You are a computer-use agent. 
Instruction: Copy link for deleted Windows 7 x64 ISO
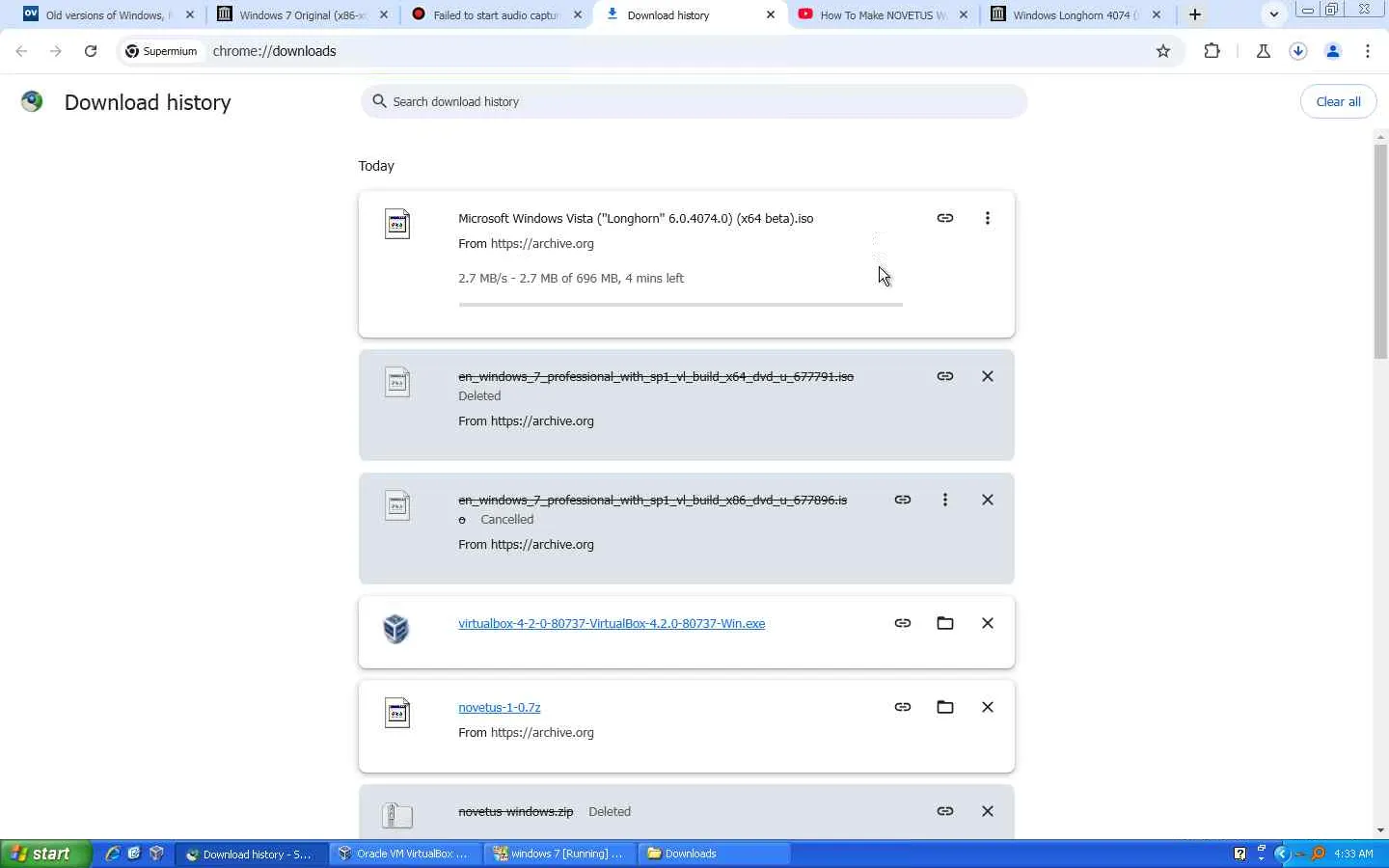coord(945,376)
